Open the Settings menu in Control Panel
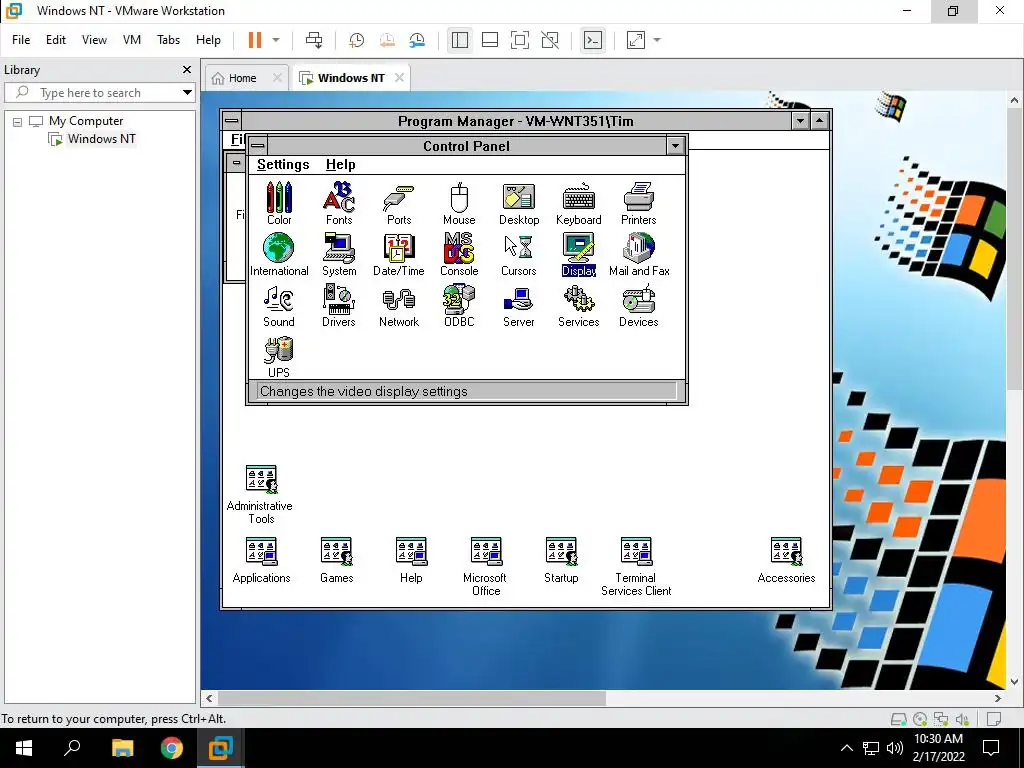 (x=283, y=165)
